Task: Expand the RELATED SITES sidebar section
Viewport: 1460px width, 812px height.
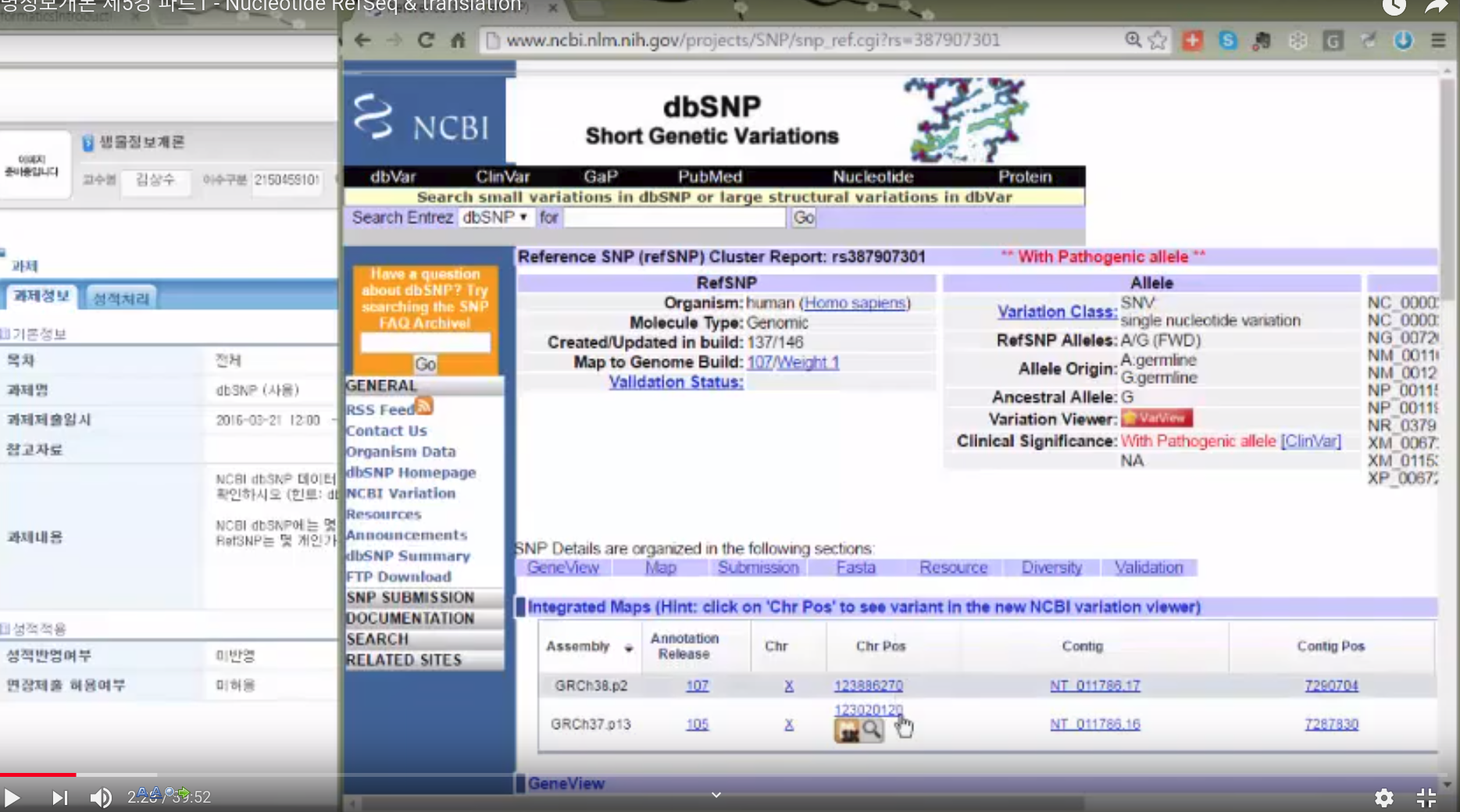Action: pos(424,660)
